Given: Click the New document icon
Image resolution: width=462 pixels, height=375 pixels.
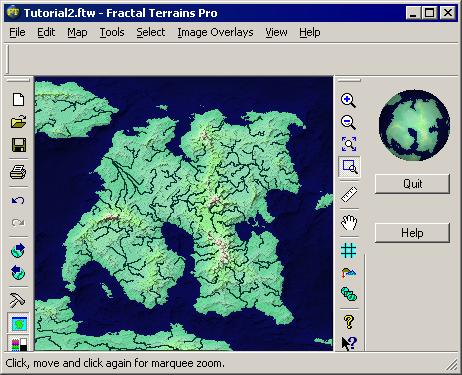Looking at the screenshot, I should pyautogui.click(x=18, y=100).
